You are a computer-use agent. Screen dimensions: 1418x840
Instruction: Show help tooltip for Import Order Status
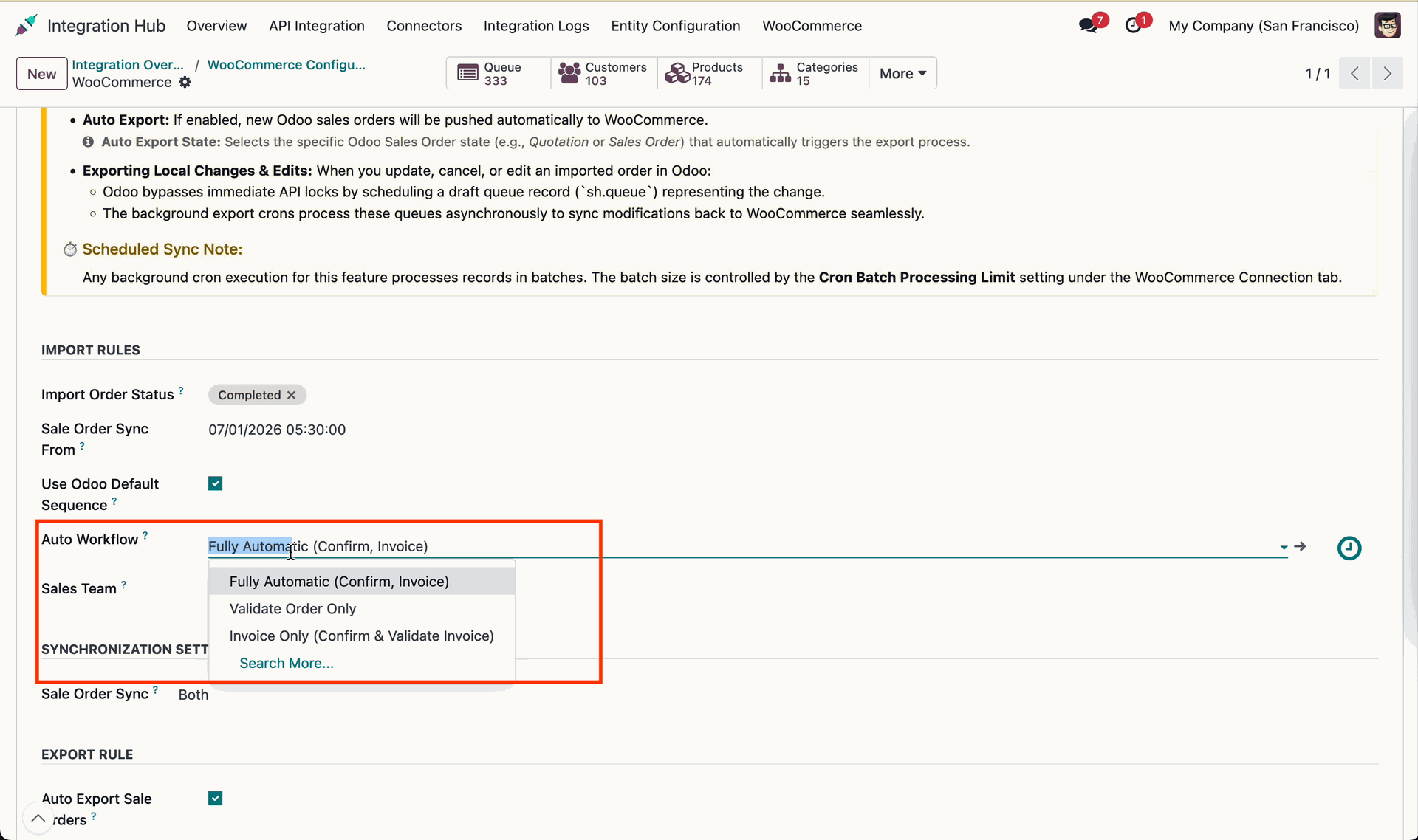coord(181,390)
